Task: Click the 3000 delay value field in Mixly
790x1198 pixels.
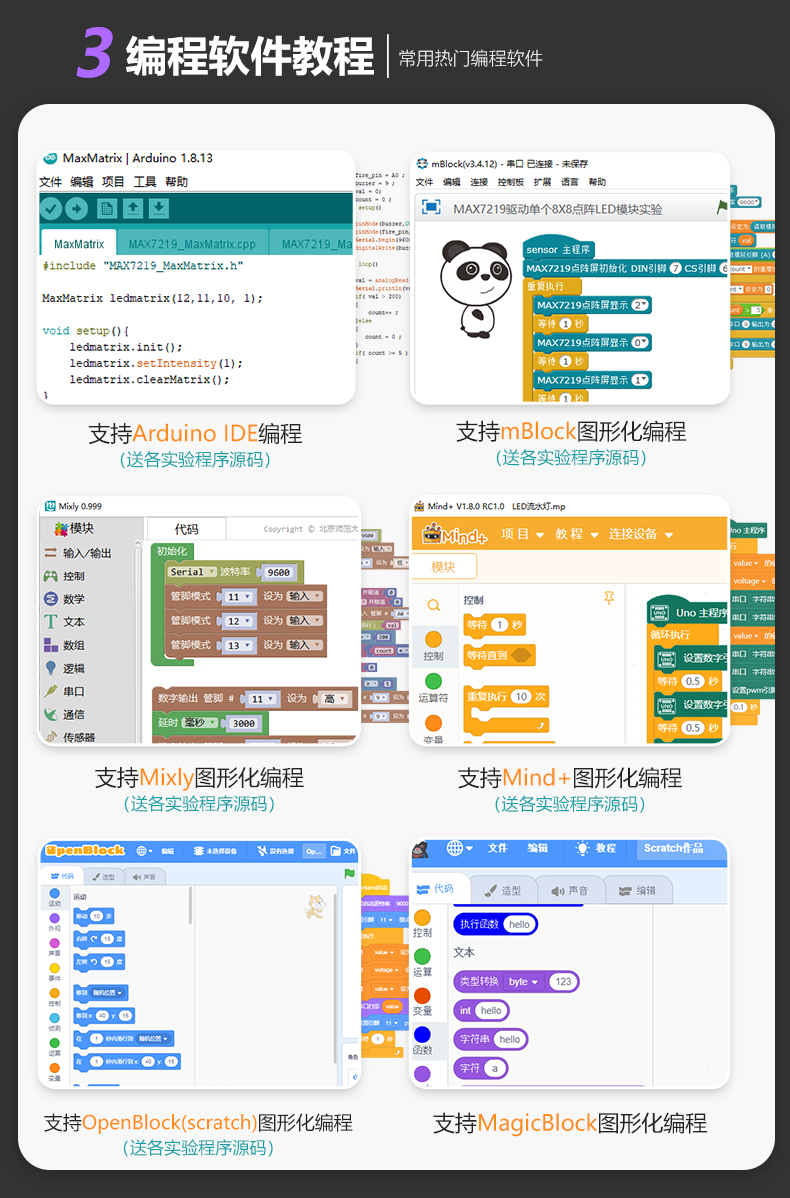Action: (244, 723)
